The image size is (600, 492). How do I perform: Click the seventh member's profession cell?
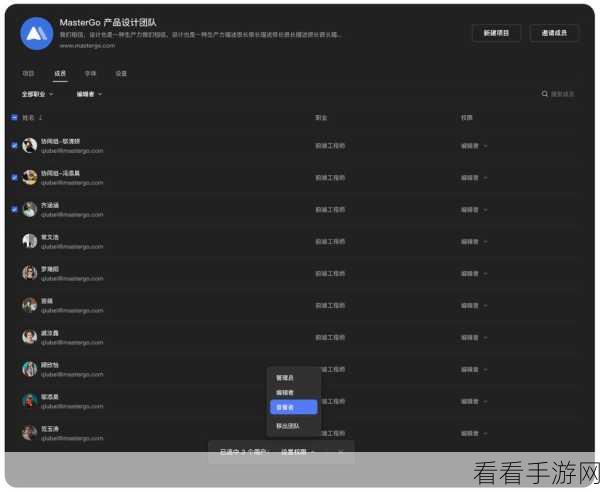click(330, 338)
